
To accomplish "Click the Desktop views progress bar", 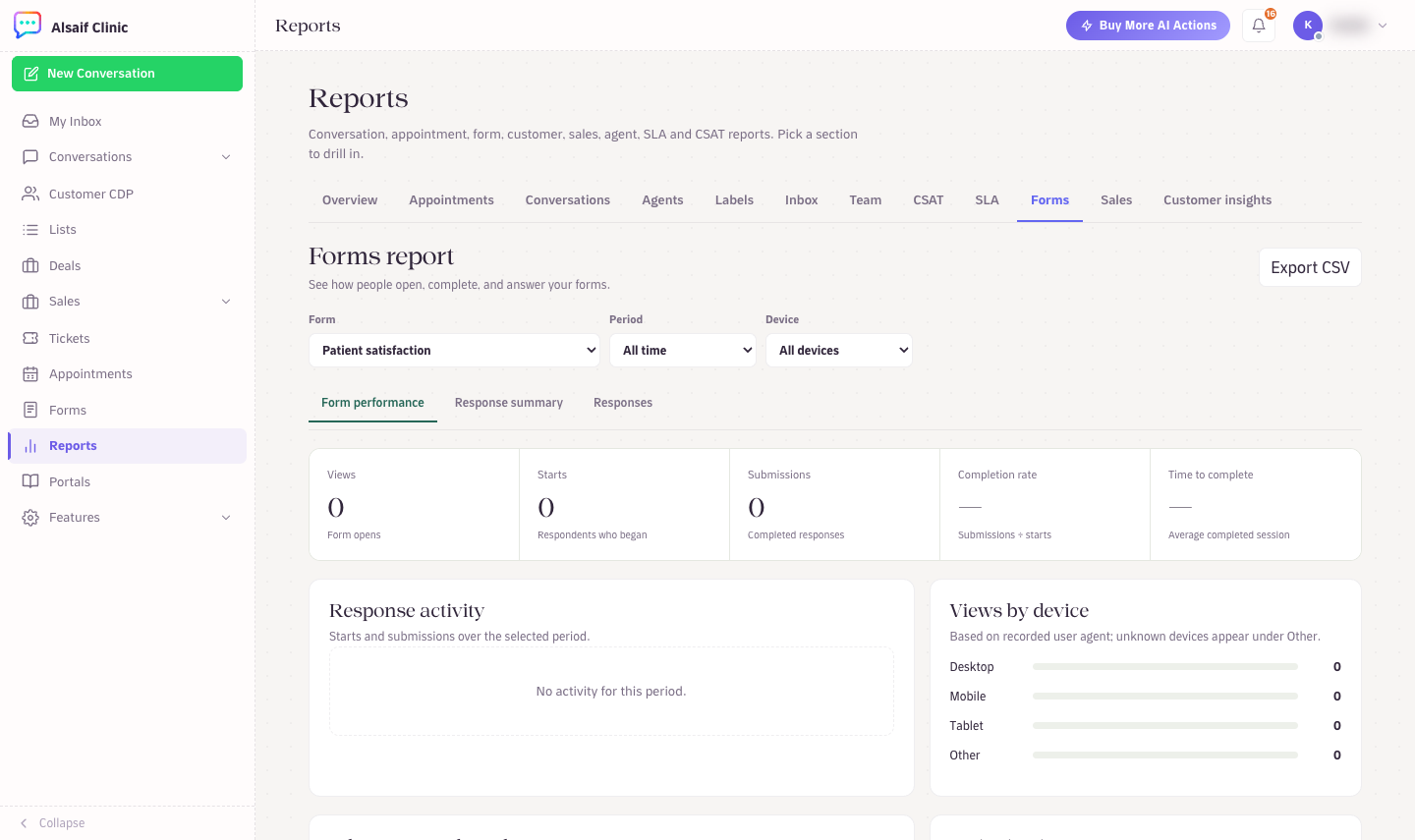I will coord(1165,667).
